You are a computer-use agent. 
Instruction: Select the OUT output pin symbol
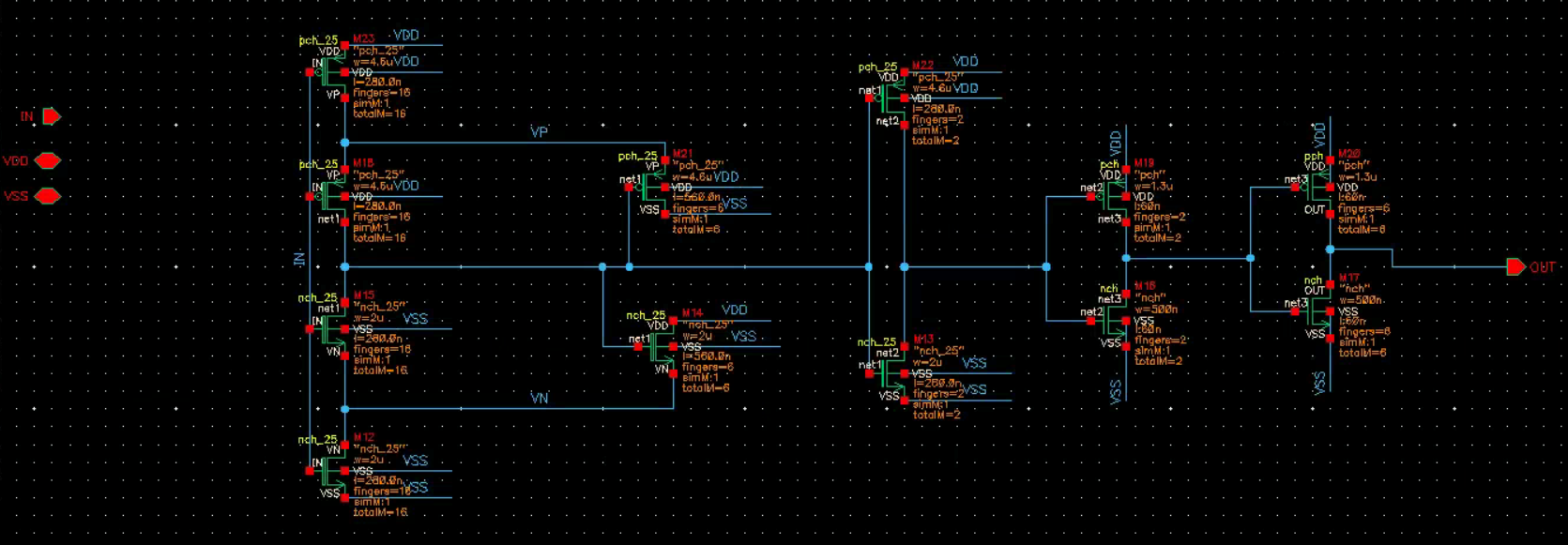1515,267
